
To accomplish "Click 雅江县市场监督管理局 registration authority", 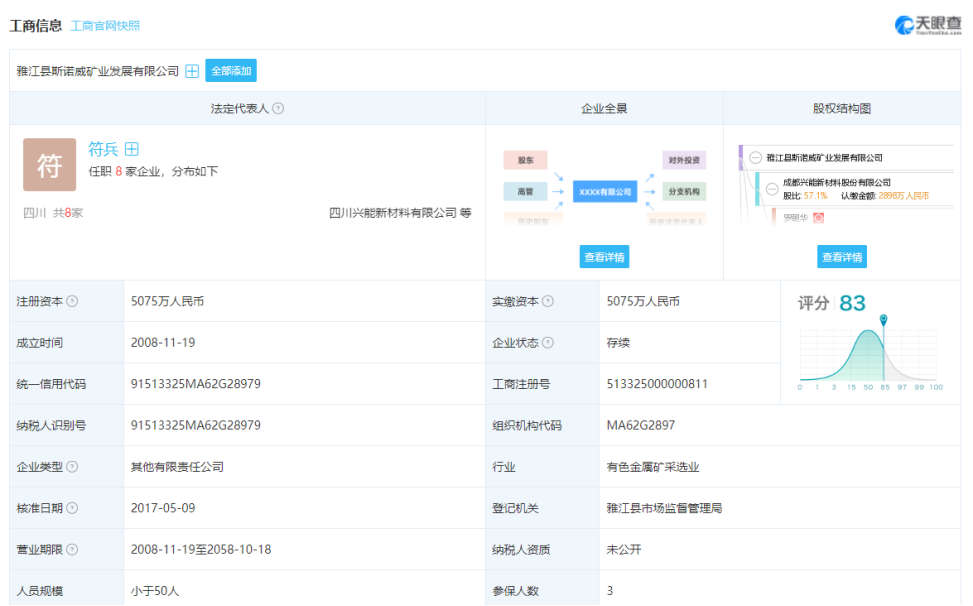I will (664, 508).
